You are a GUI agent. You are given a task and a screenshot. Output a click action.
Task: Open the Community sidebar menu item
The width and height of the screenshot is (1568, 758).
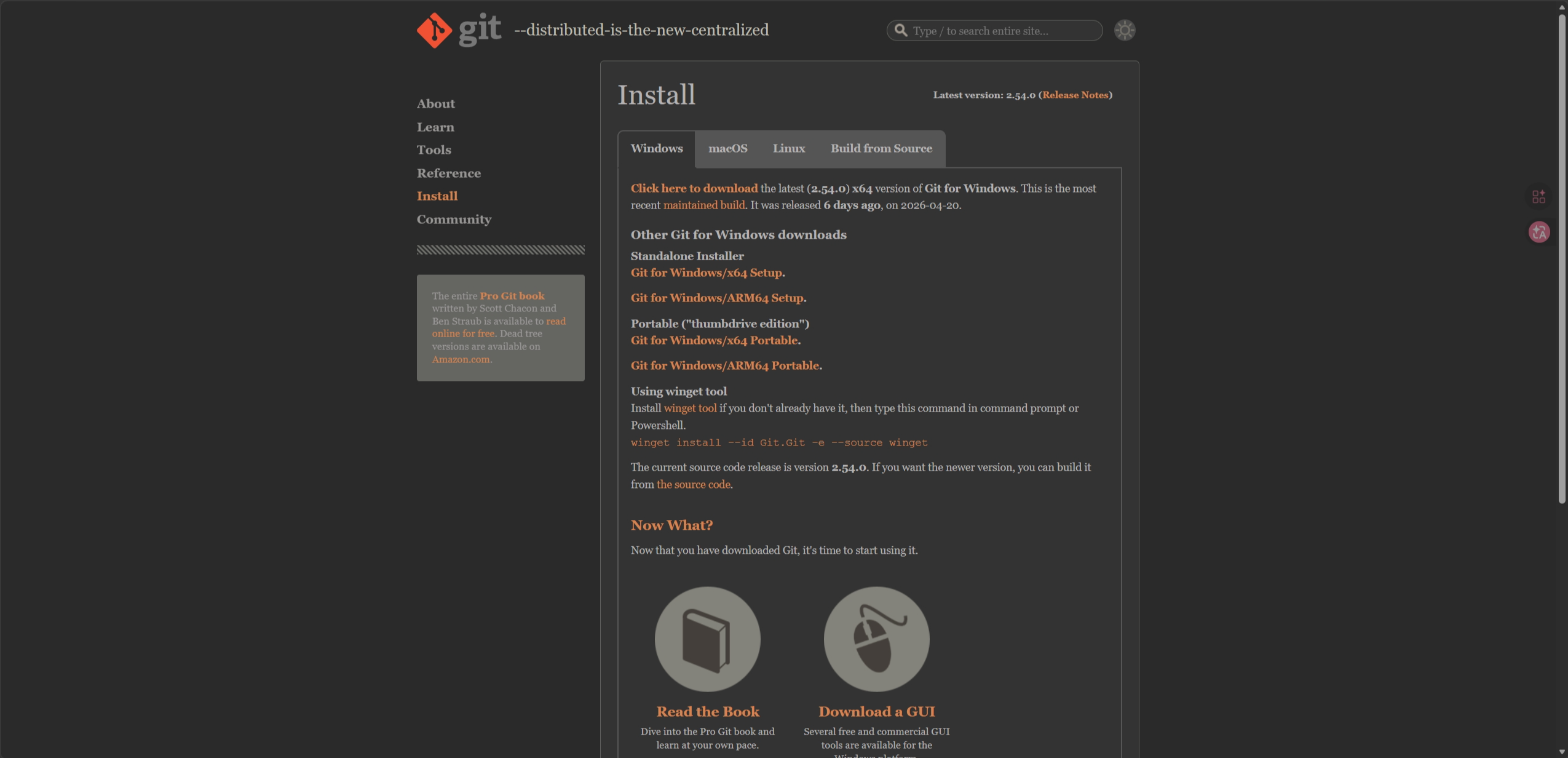coord(454,219)
